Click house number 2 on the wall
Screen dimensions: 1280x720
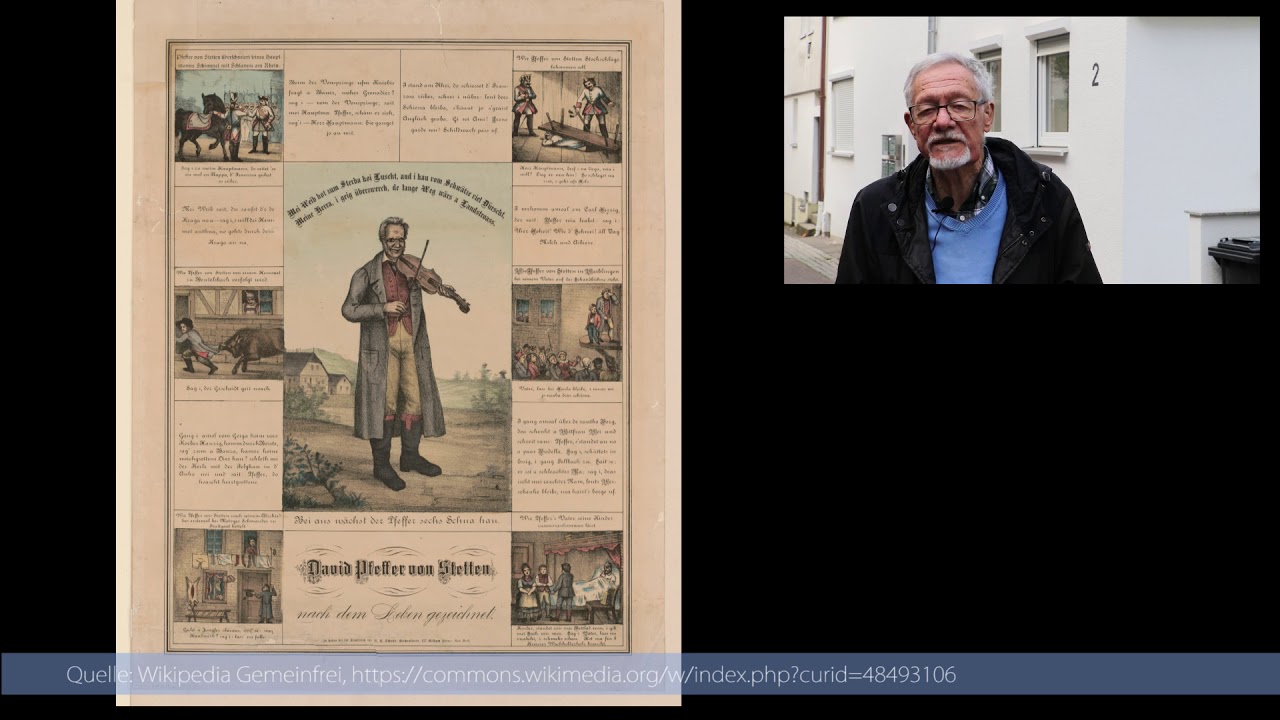point(1096,75)
